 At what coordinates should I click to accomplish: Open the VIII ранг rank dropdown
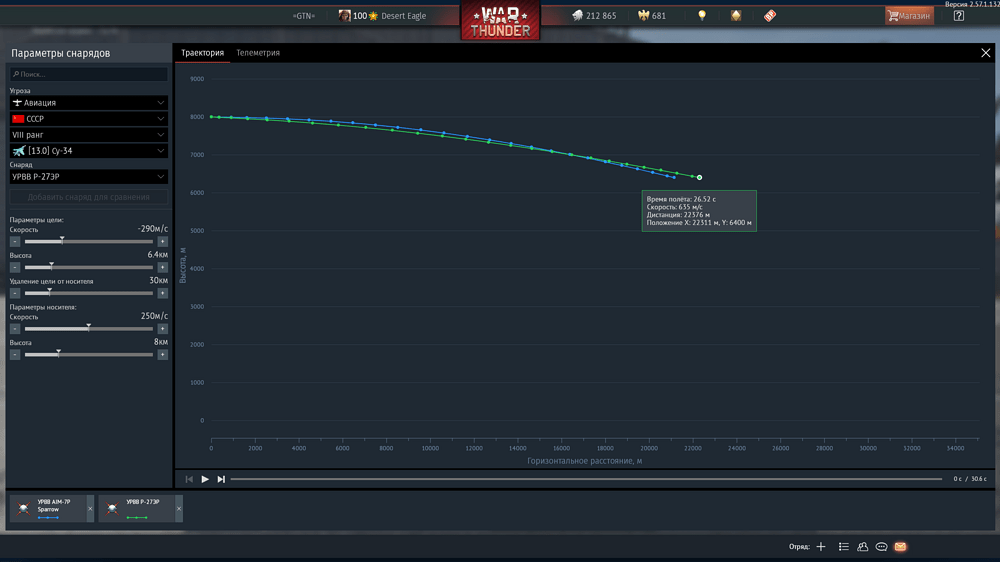tap(89, 135)
